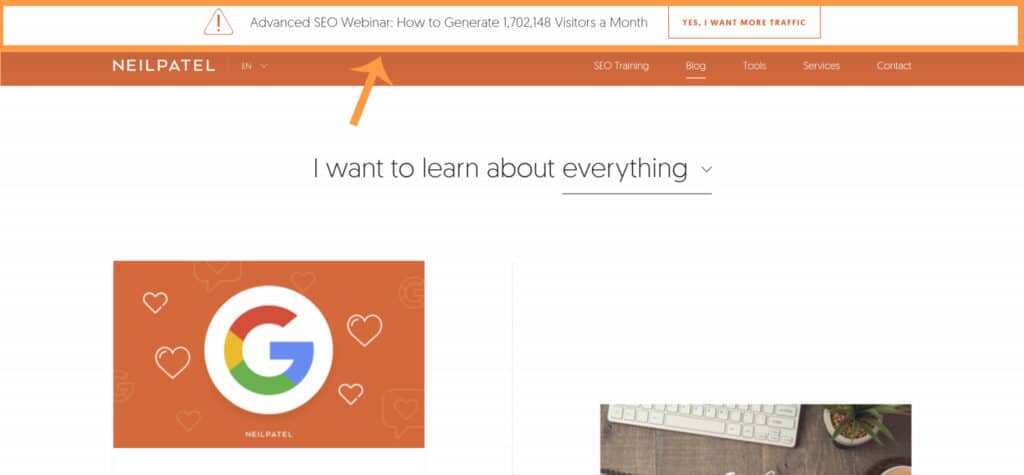1024x475 pixels.
Task: Select the EN language label
Action: click(246, 66)
